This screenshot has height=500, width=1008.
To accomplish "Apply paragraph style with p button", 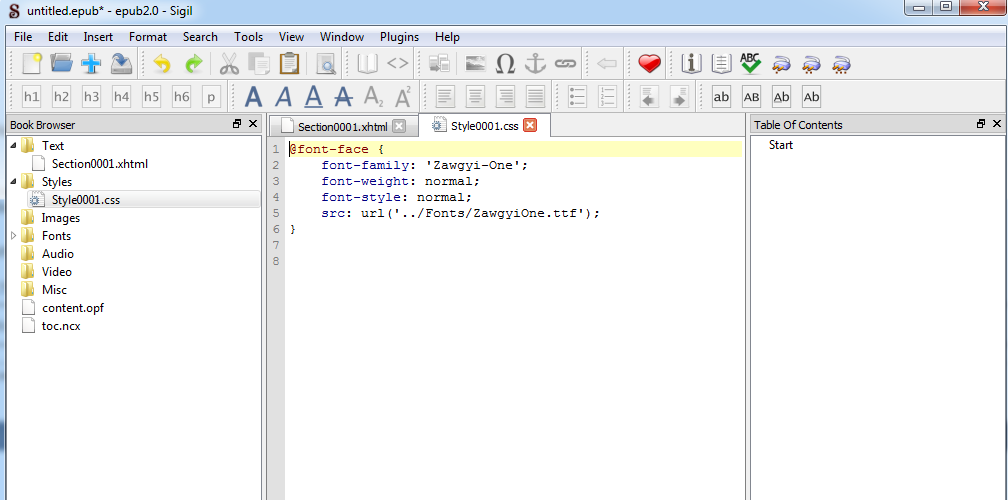I will [211, 97].
